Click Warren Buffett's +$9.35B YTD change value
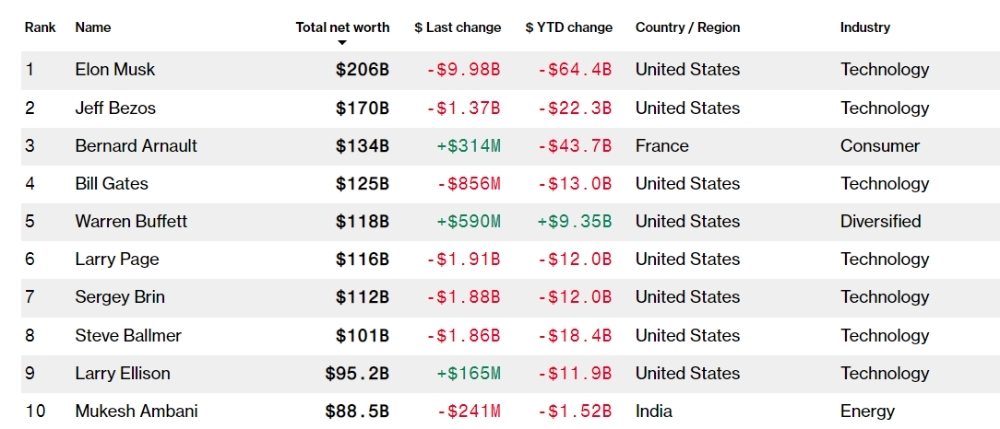 click(x=575, y=222)
